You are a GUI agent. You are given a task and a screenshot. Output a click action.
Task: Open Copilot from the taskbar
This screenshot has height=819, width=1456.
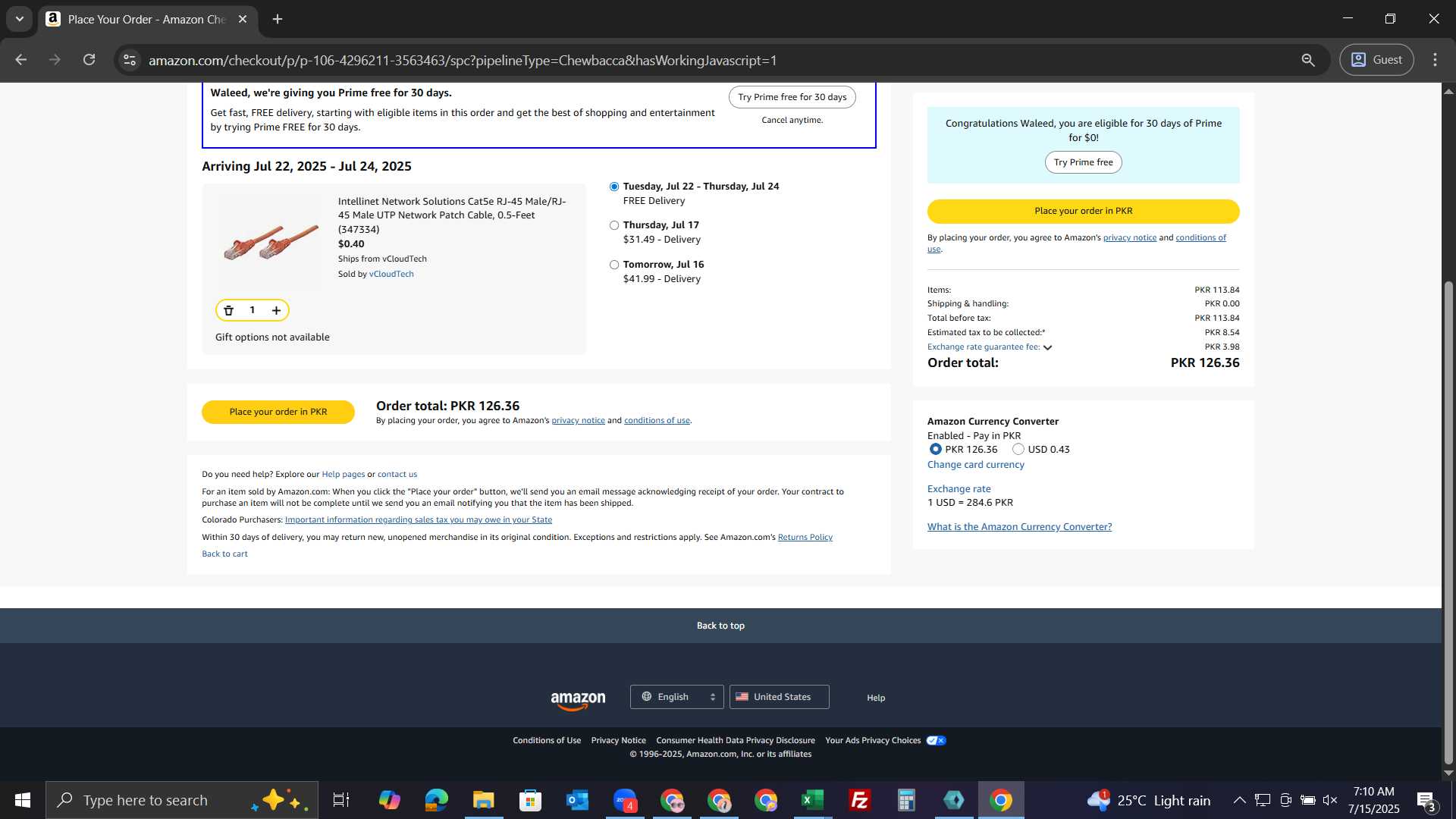(x=390, y=800)
